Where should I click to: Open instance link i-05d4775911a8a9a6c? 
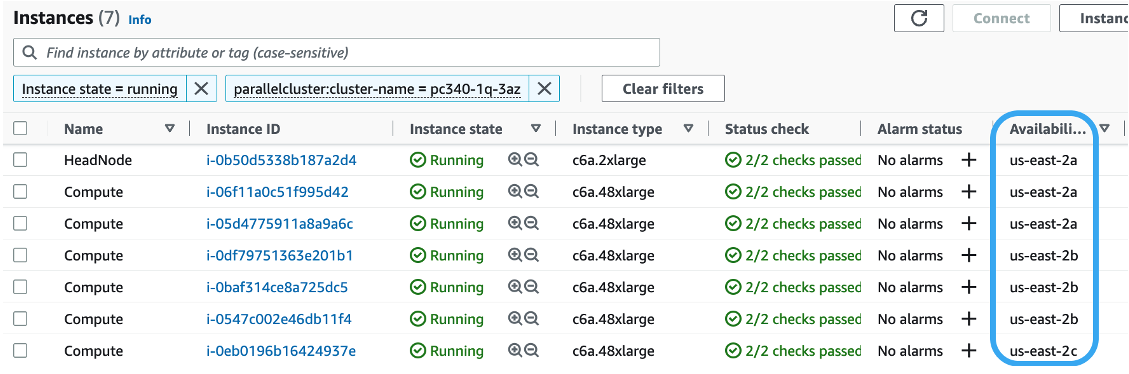point(280,223)
